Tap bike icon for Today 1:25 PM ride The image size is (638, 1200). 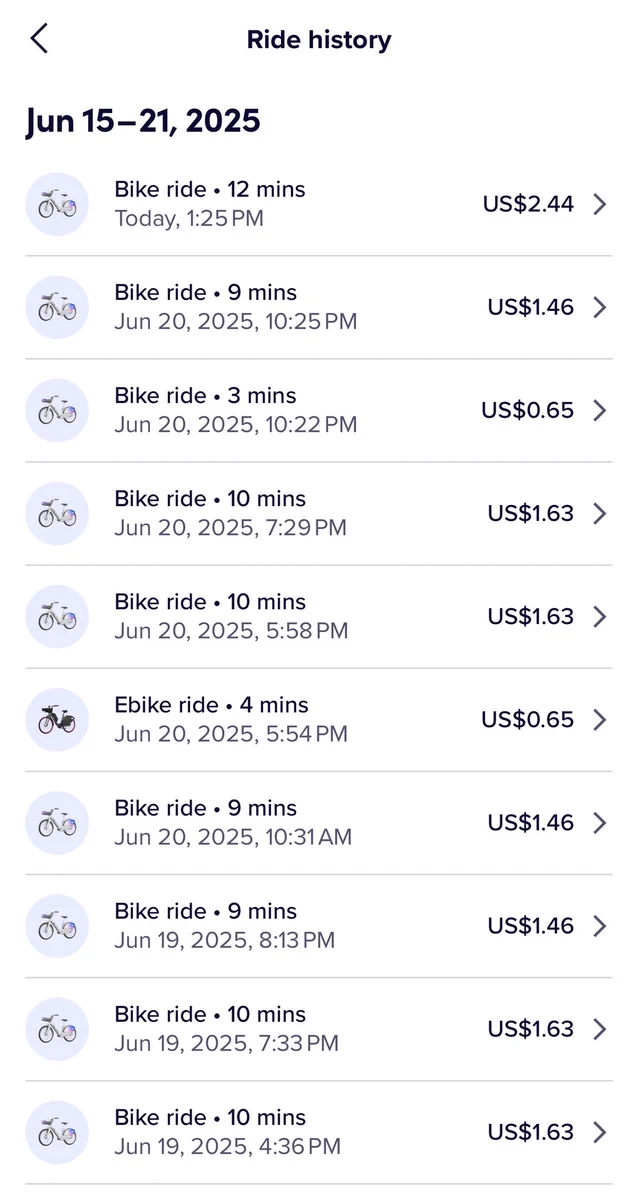click(57, 204)
